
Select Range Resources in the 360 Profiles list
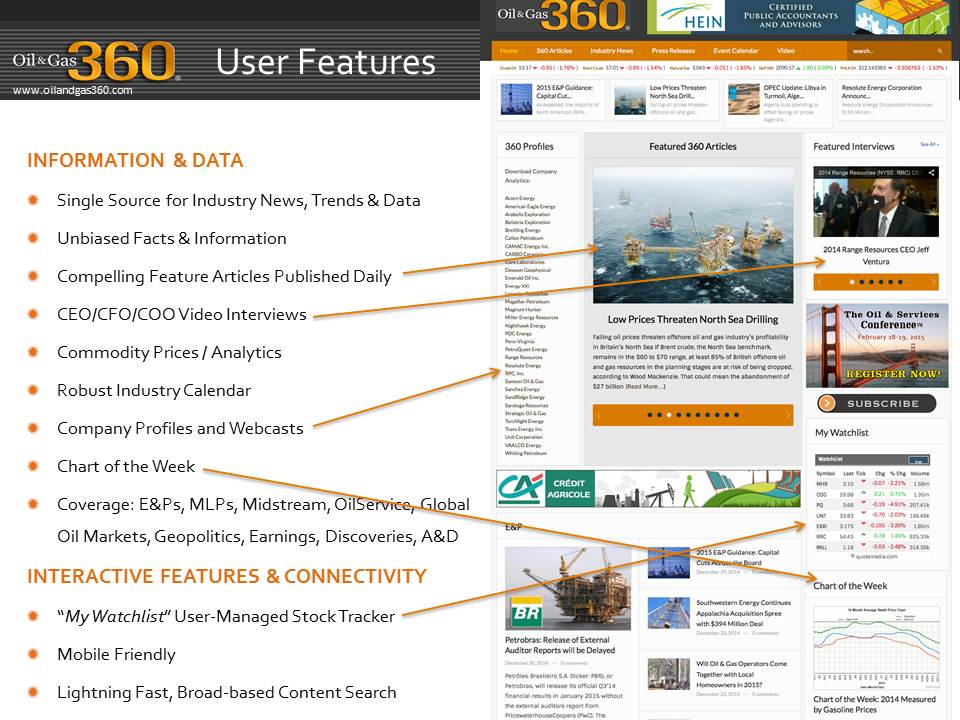point(523,357)
